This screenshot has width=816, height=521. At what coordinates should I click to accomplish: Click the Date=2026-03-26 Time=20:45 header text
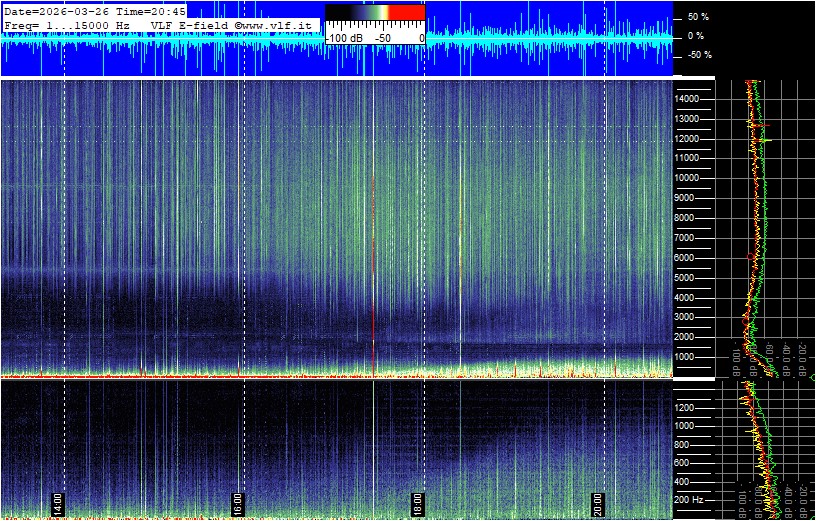(x=94, y=11)
